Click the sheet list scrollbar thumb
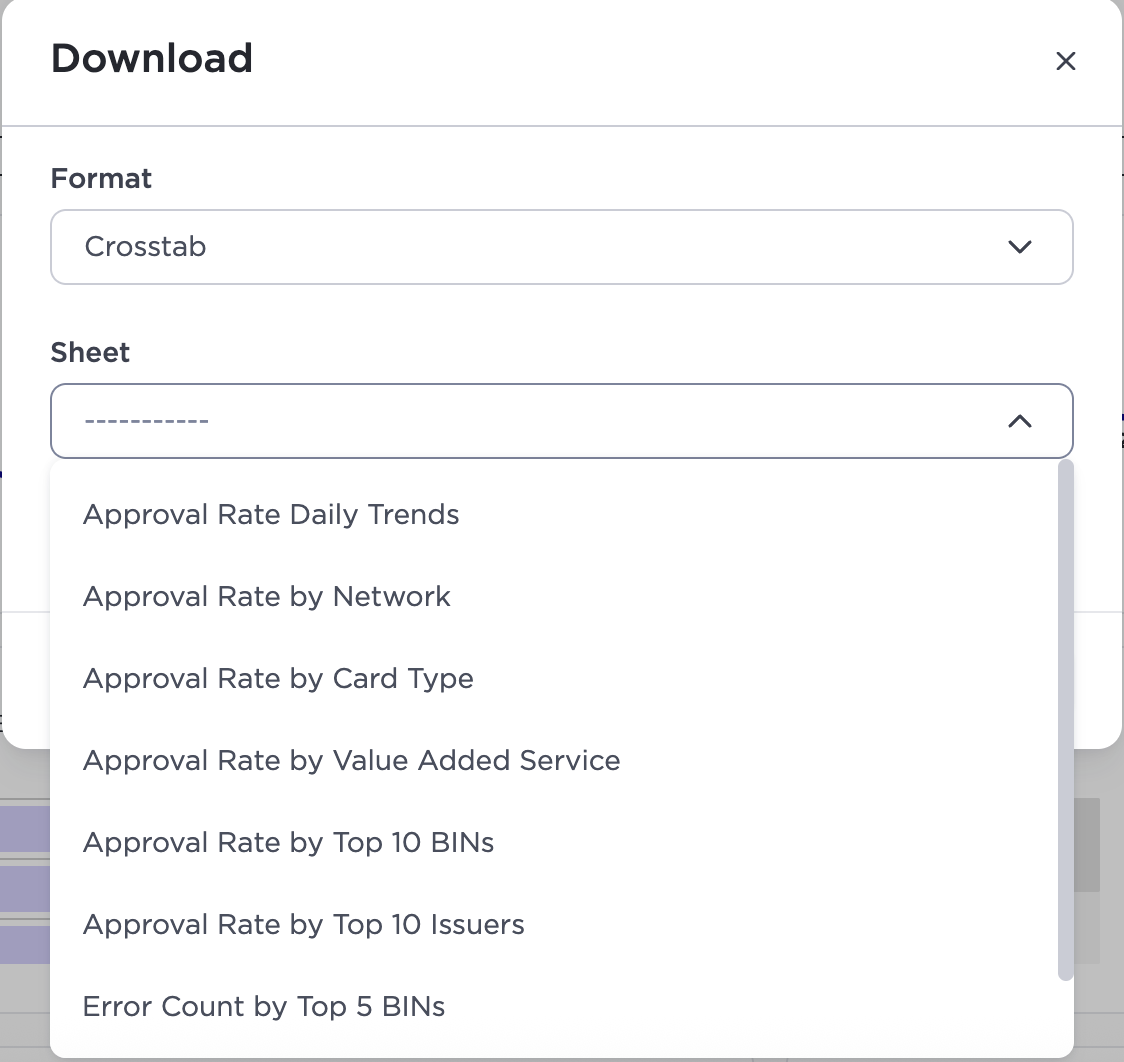This screenshot has width=1124, height=1062. coord(1065,719)
